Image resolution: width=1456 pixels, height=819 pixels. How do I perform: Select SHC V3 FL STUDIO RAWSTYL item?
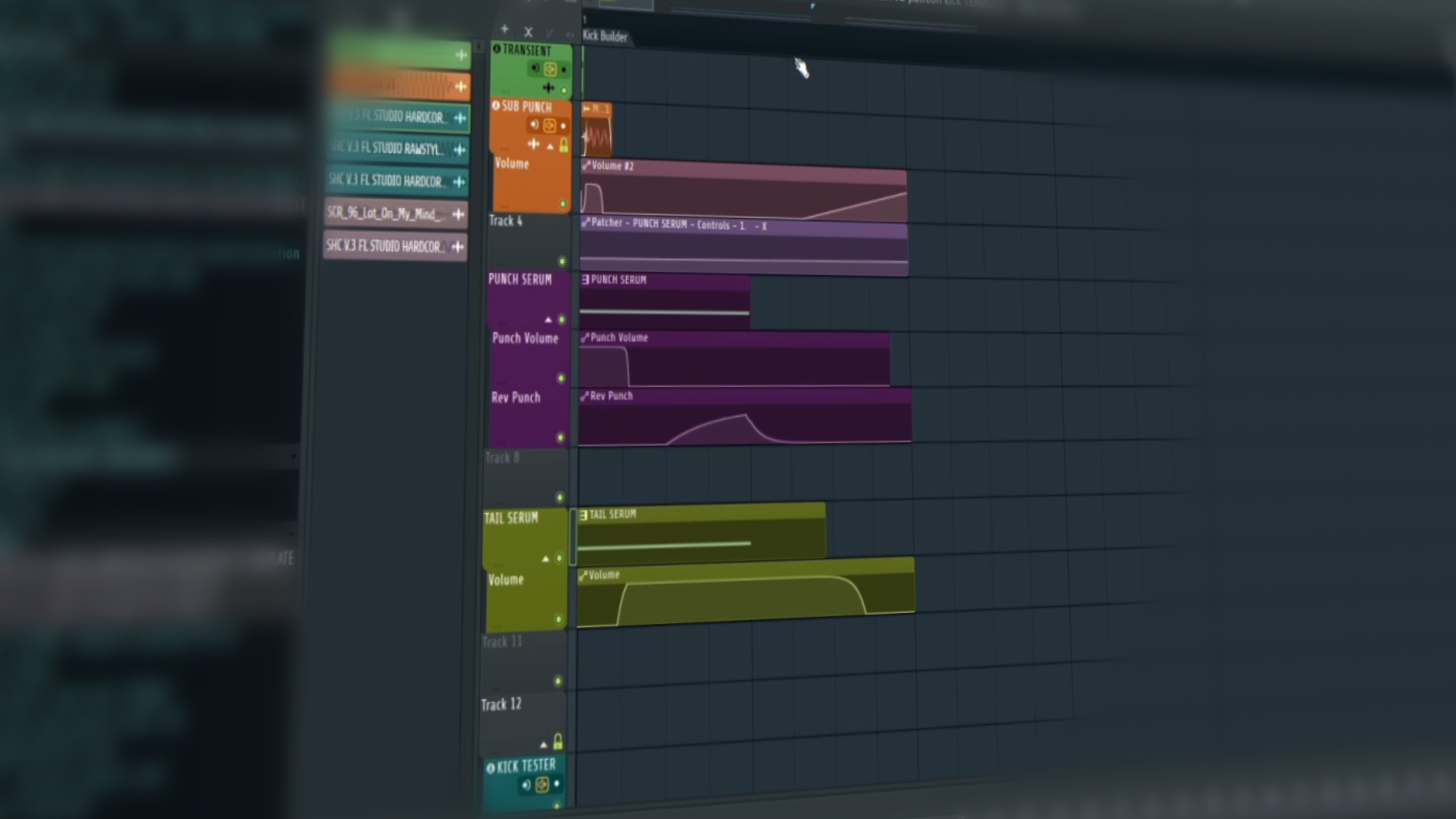click(x=387, y=149)
